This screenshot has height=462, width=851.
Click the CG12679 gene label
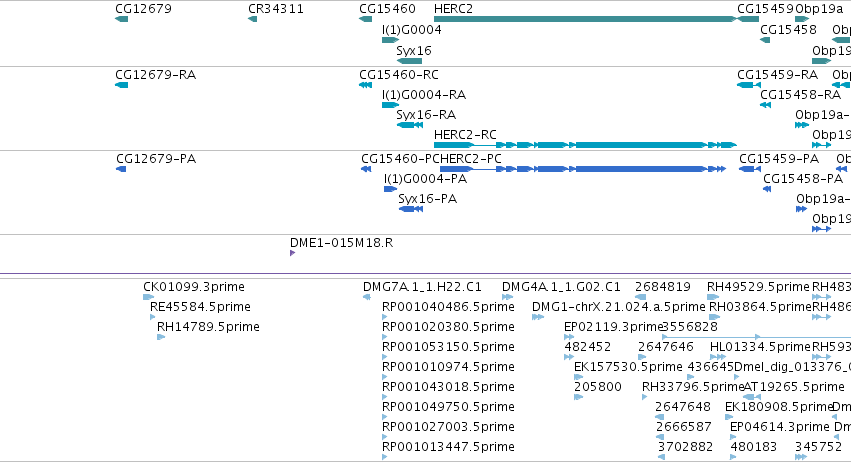(x=143, y=9)
